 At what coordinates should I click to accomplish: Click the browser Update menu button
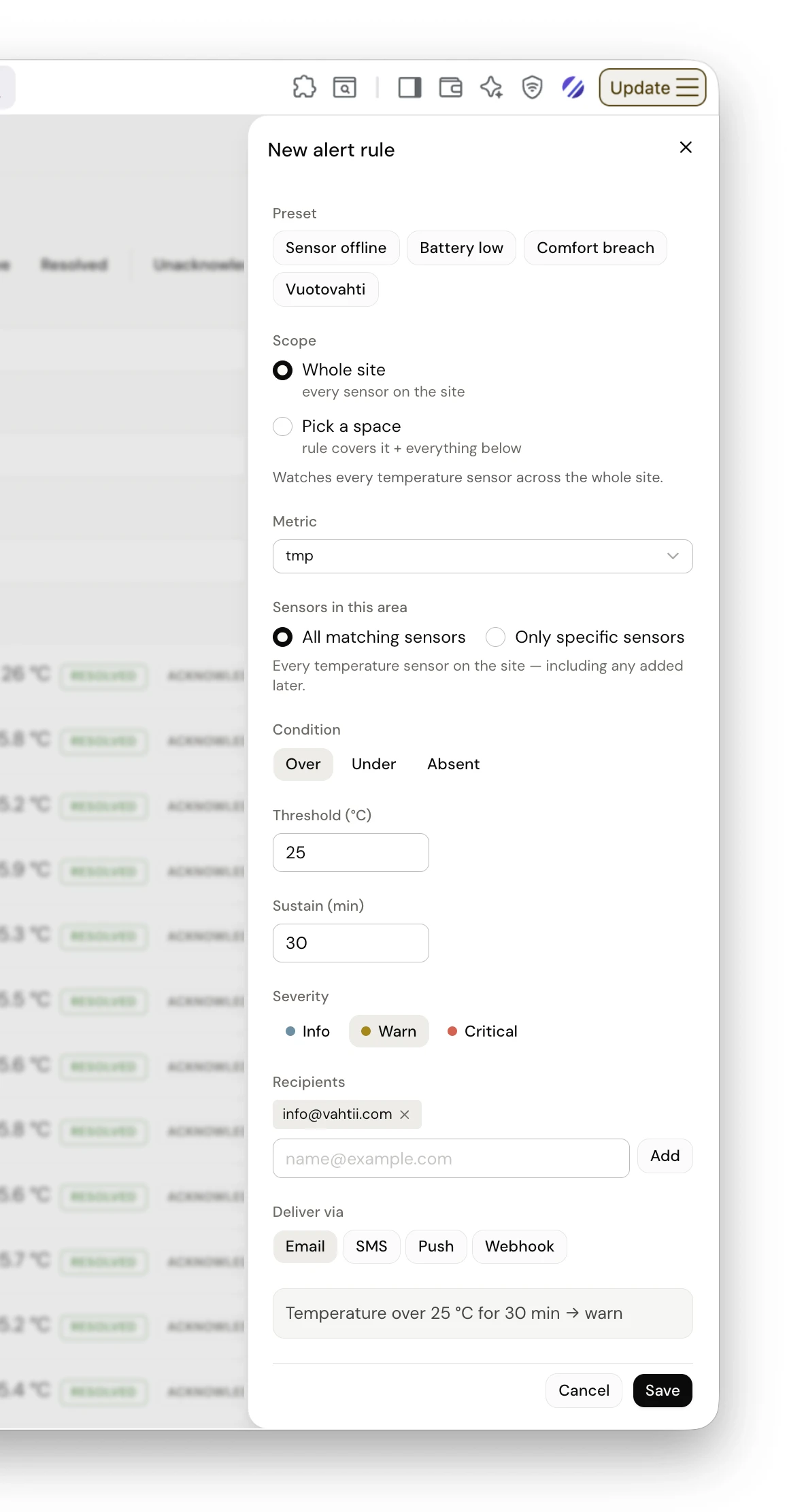[x=652, y=88]
